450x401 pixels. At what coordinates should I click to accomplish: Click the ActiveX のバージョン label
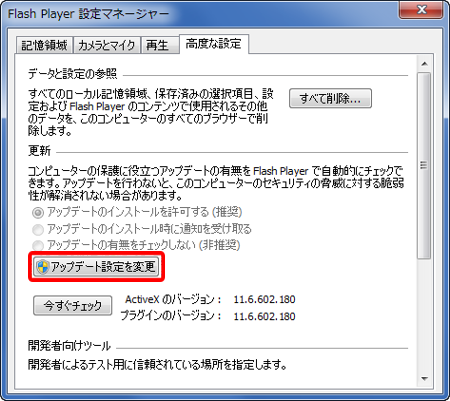click(x=173, y=299)
